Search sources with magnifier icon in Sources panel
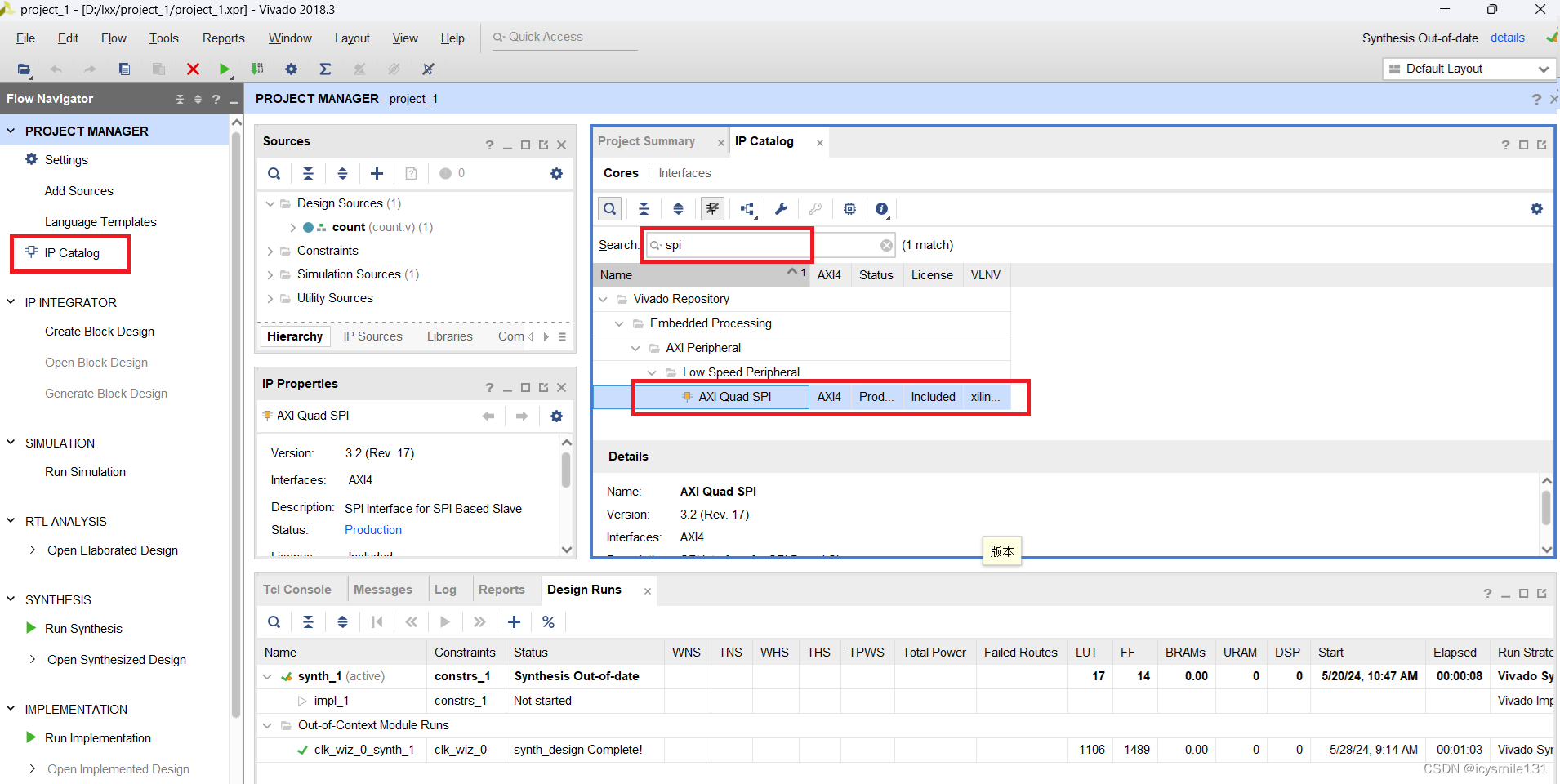Image resolution: width=1560 pixels, height=784 pixels. point(274,173)
